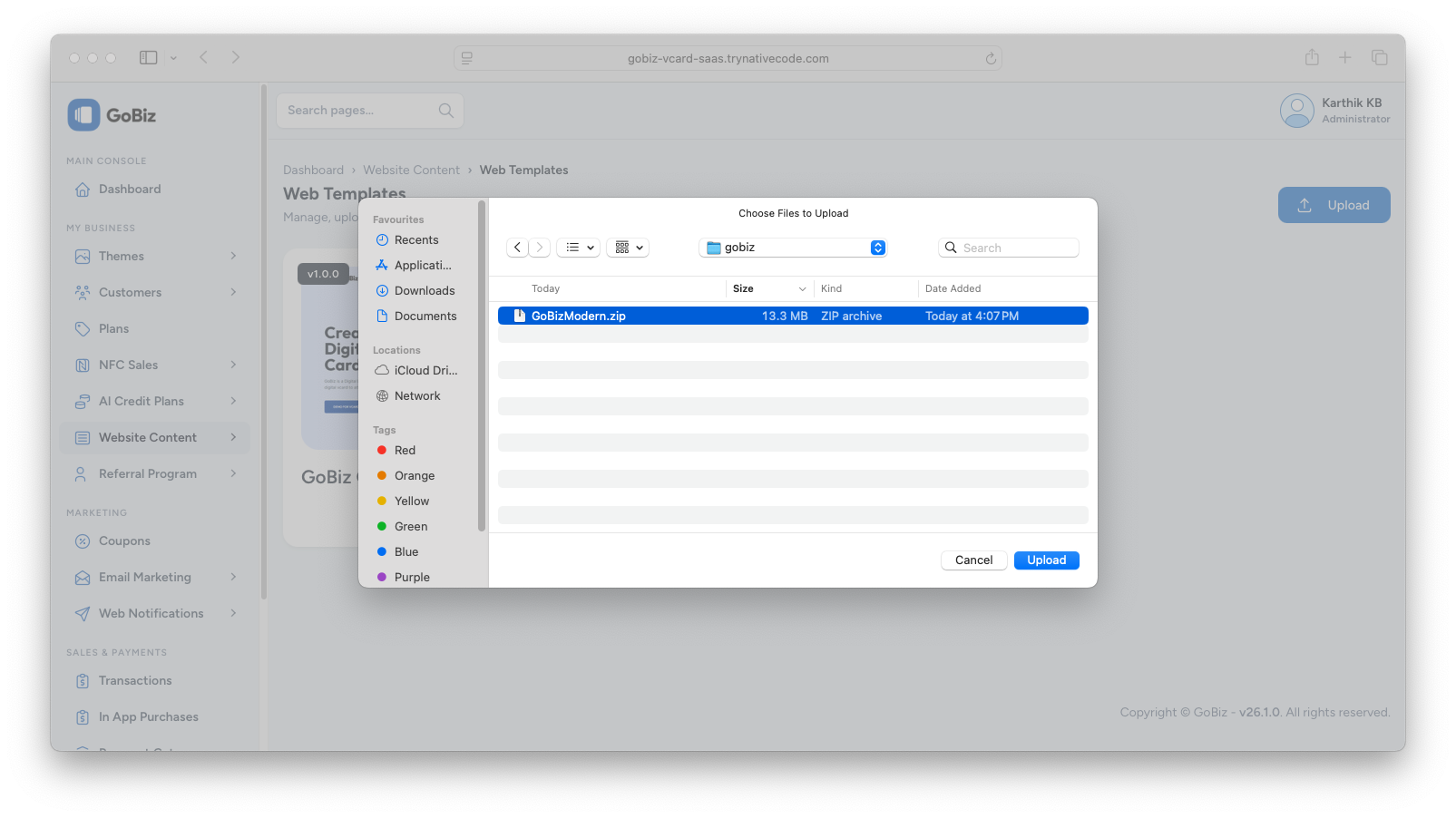Image resolution: width=1456 pixels, height=818 pixels.
Task: Expand the NFC Sales chevron
Action: [233, 365]
